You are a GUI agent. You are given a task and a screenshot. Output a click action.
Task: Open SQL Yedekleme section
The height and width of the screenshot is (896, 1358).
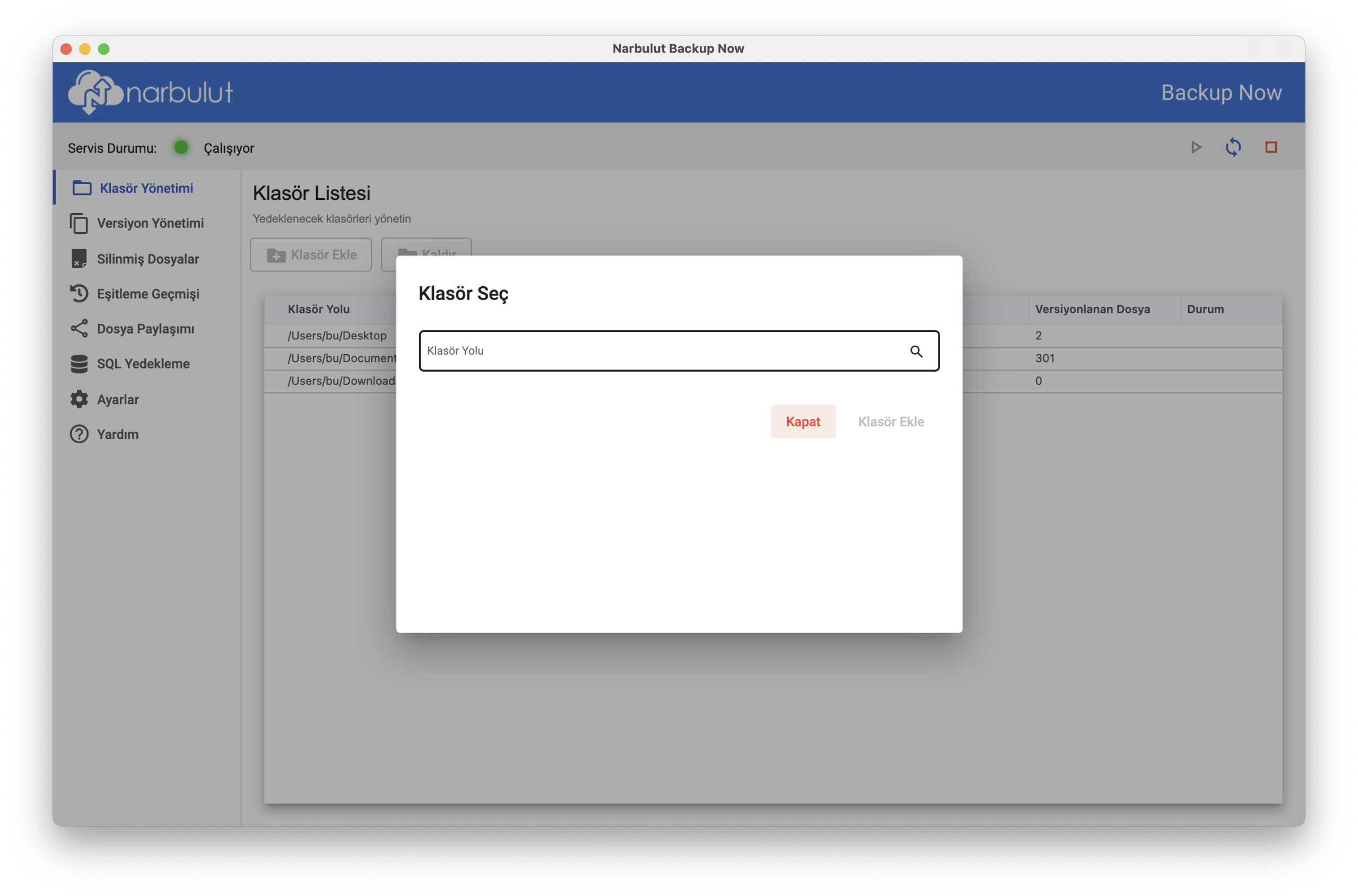click(x=143, y=364)
